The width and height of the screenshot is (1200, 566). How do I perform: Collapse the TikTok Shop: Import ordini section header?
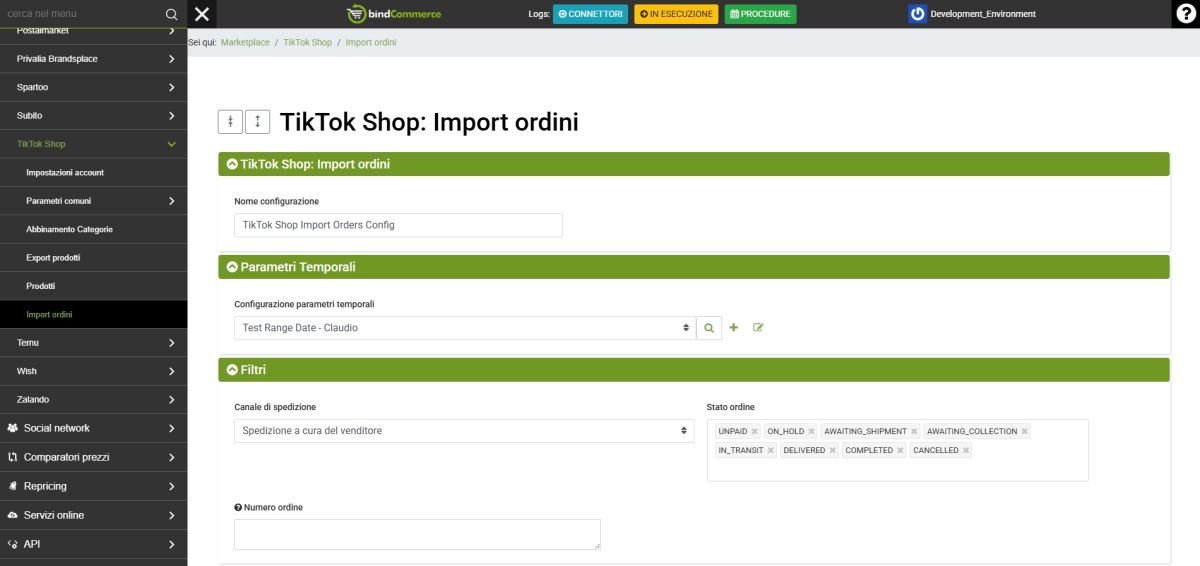coord(694,164)
